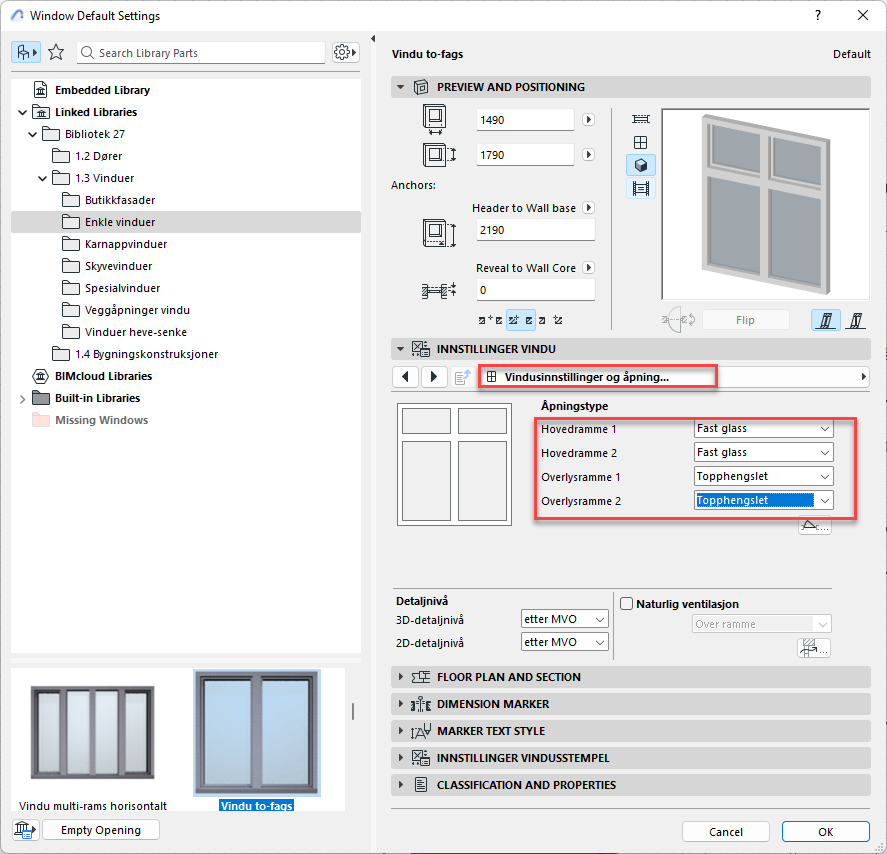Select Skyvevinduer folder in library tree
The image size is (887, 854).
tap(116, 266)
